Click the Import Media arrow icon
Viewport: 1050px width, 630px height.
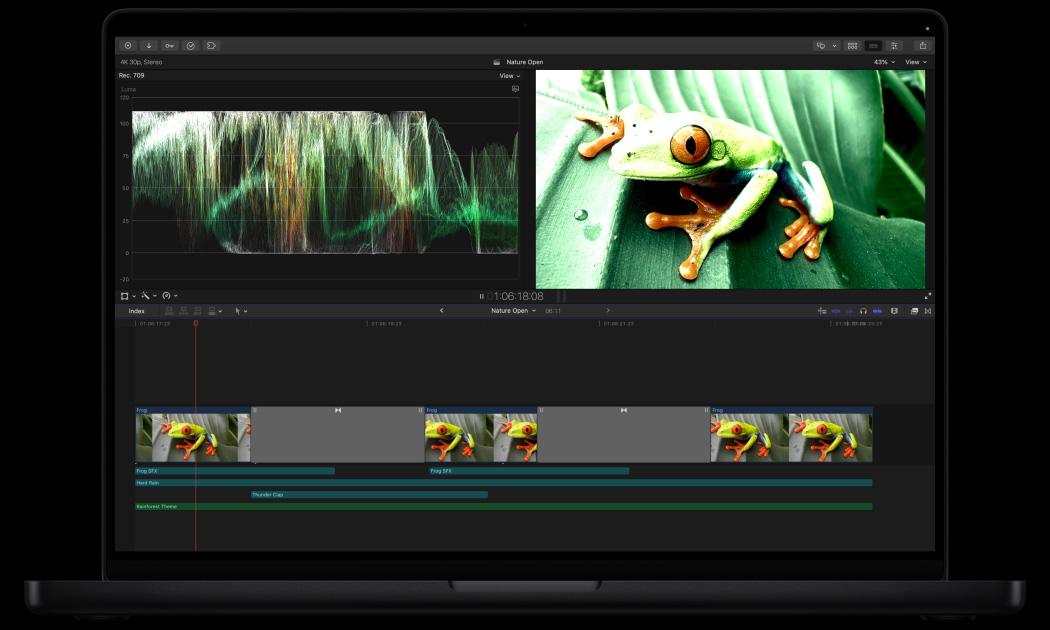pyautogui.click(x=149, y=46)
